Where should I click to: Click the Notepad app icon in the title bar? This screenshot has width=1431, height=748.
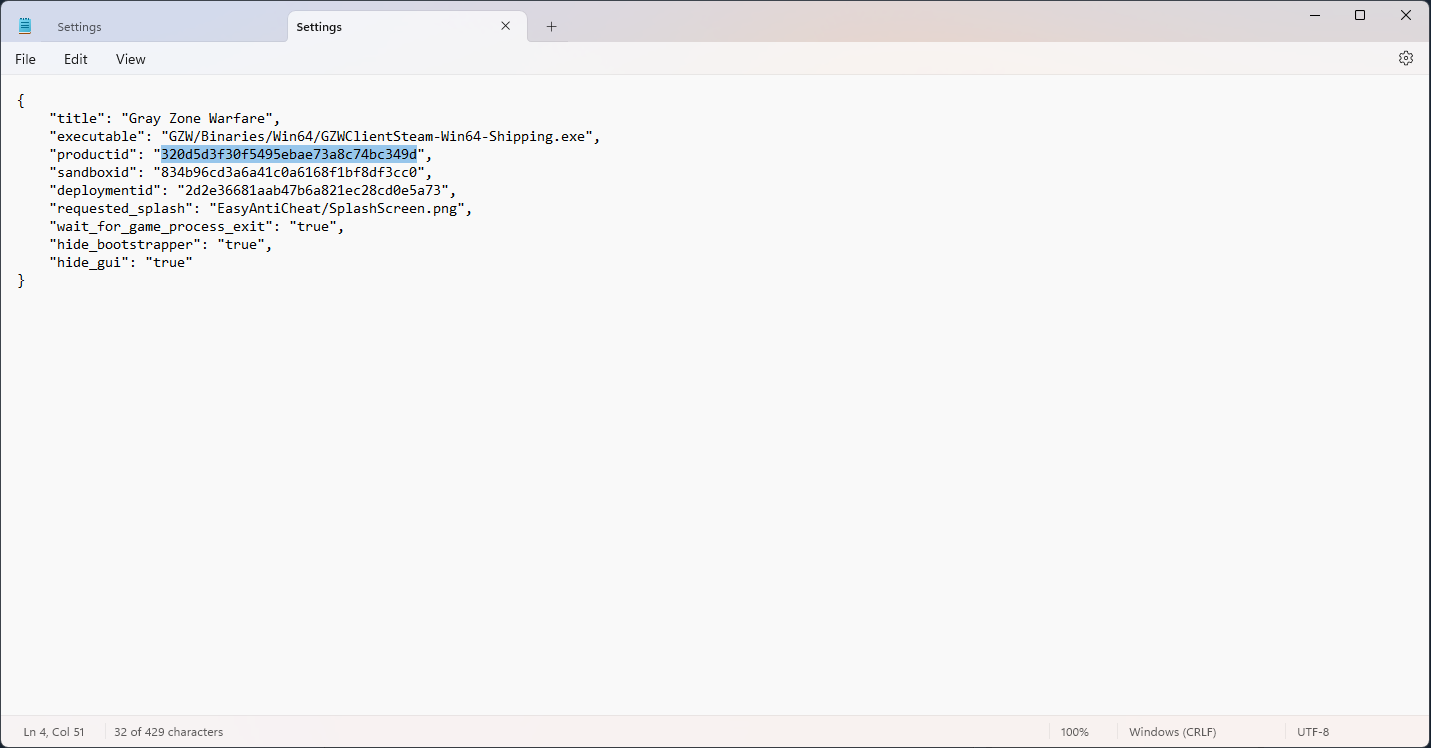pyautogui.click(x=25, y=27)
